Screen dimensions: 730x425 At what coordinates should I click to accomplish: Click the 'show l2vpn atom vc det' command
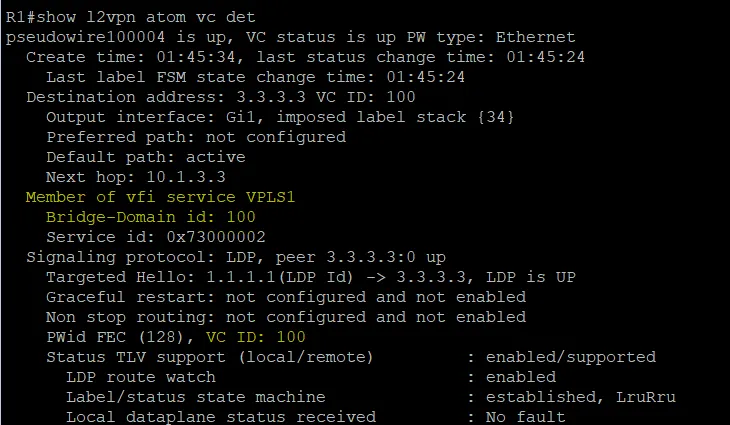pos(146,17)
